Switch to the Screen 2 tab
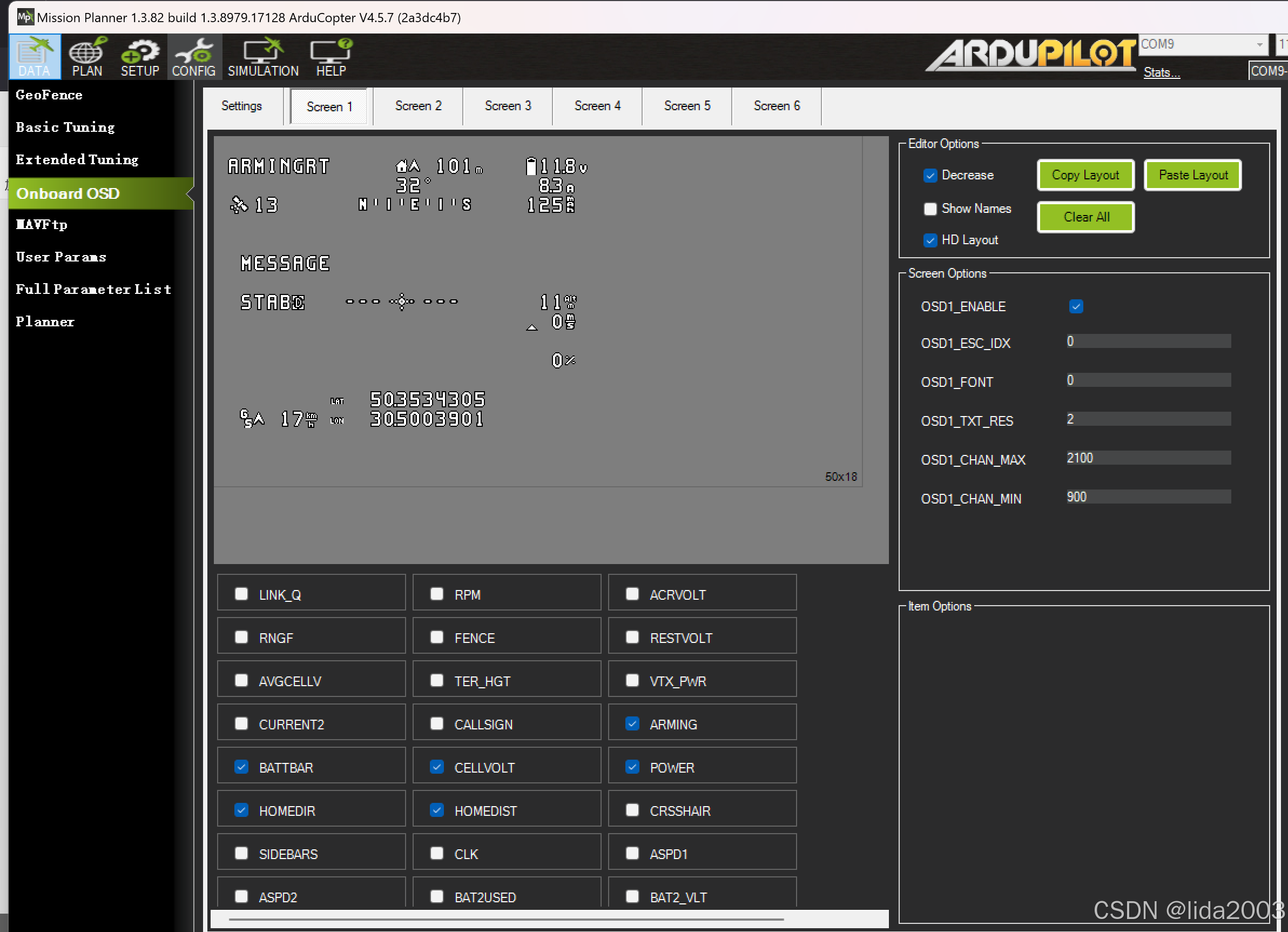The height and width of the screenshot is (932, 1288). coord(418,106)
